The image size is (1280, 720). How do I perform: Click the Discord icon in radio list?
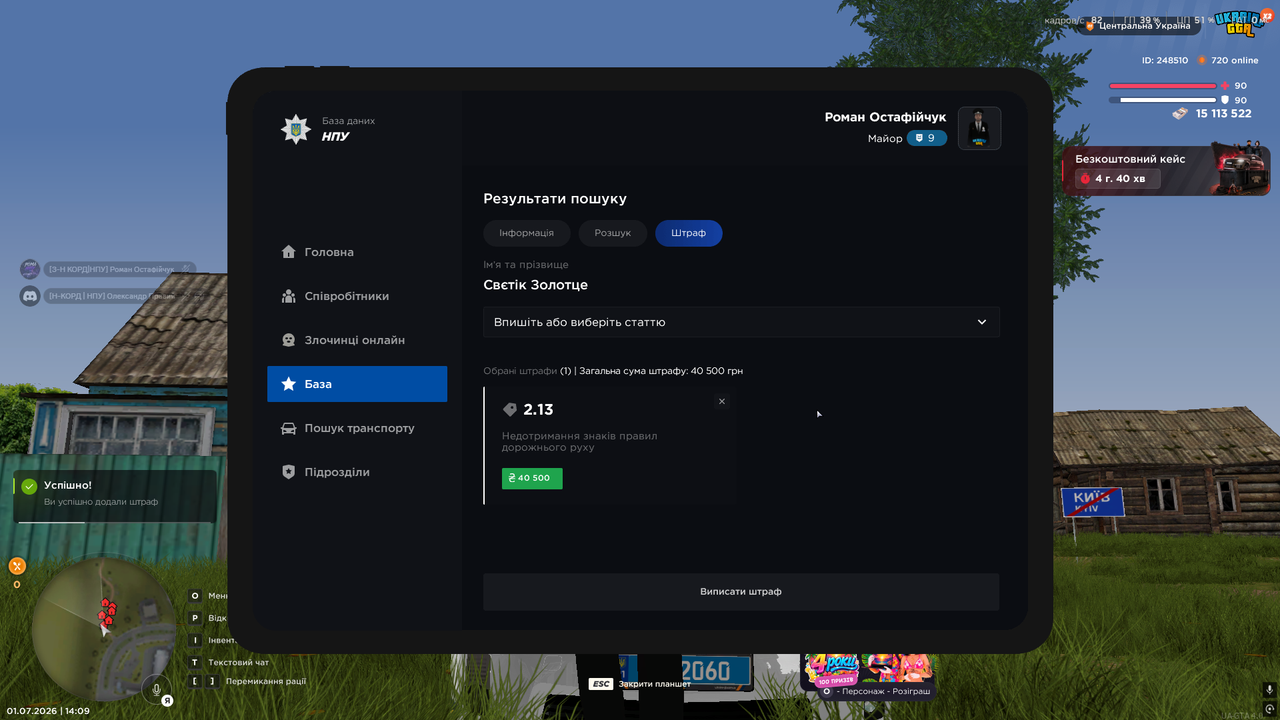30,296
